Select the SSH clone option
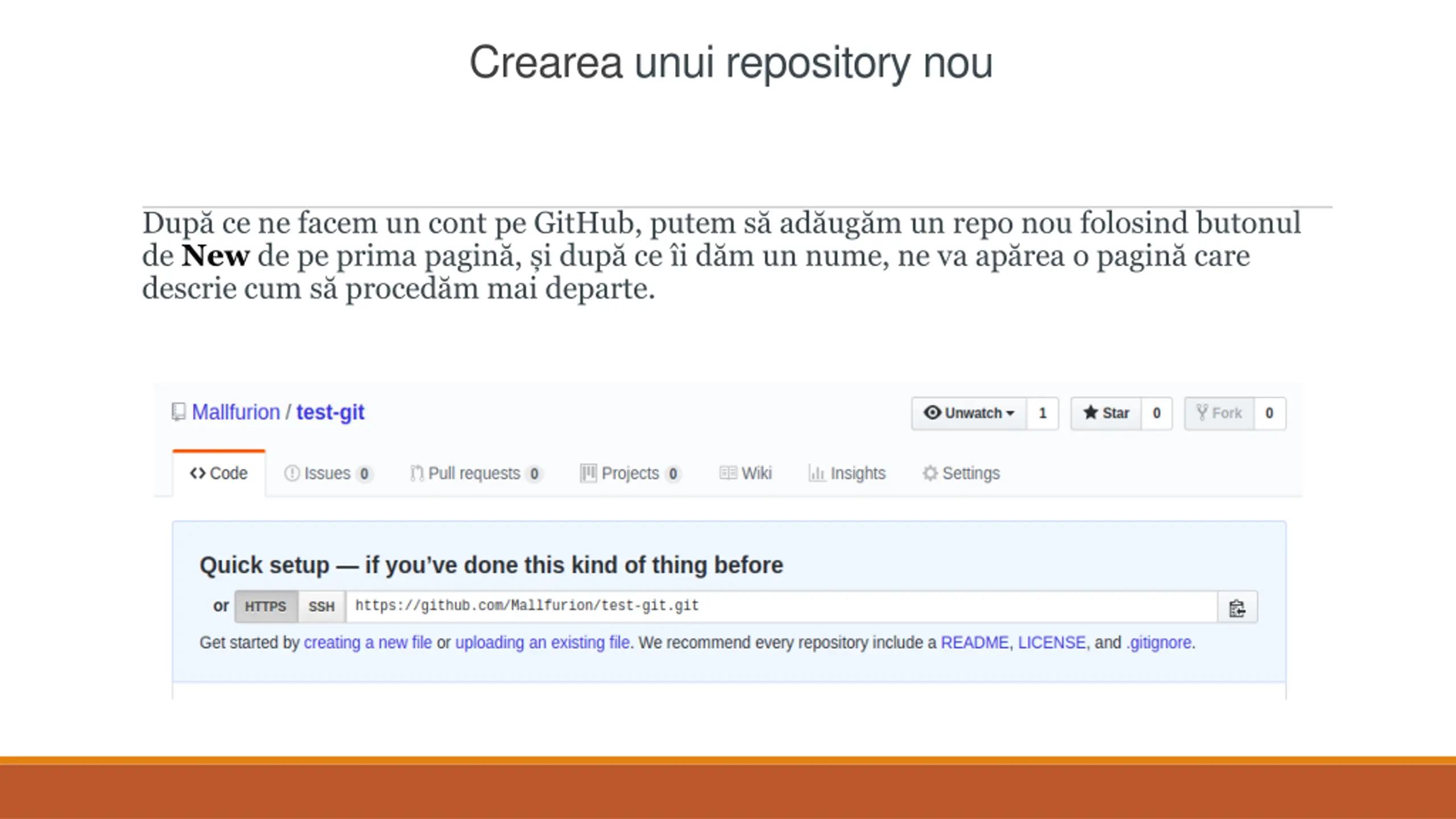 (322, 607)
